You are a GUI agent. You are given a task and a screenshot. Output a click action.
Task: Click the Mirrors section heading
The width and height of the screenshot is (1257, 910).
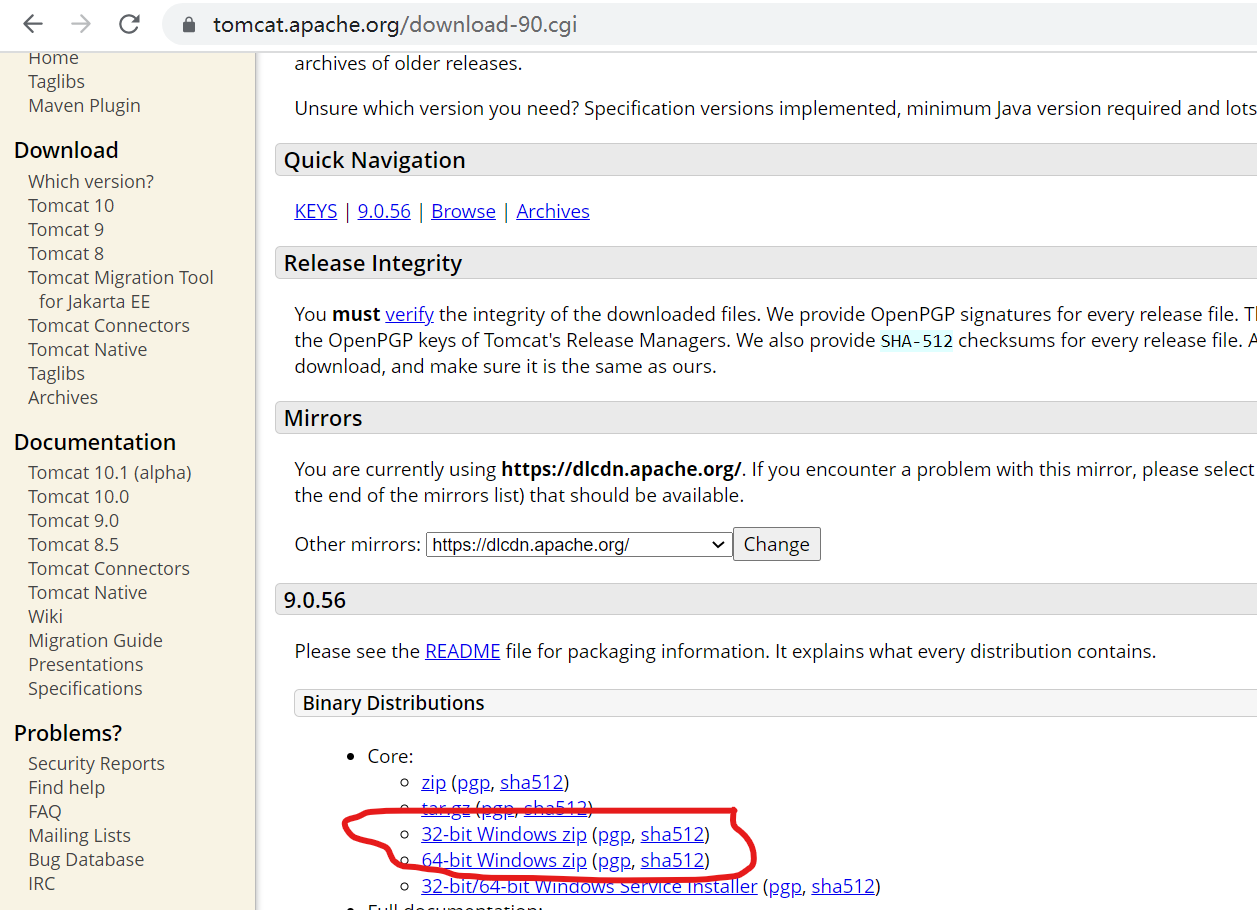coord(323,418)
